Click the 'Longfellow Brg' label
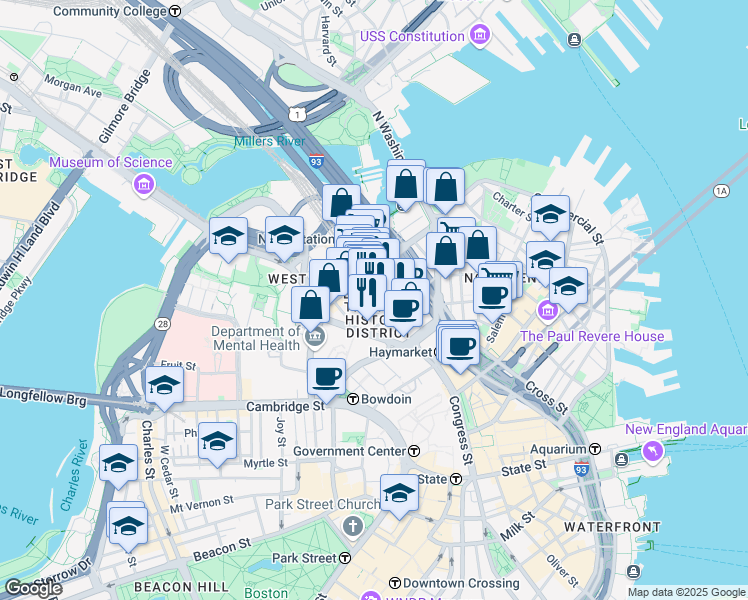 43,396
